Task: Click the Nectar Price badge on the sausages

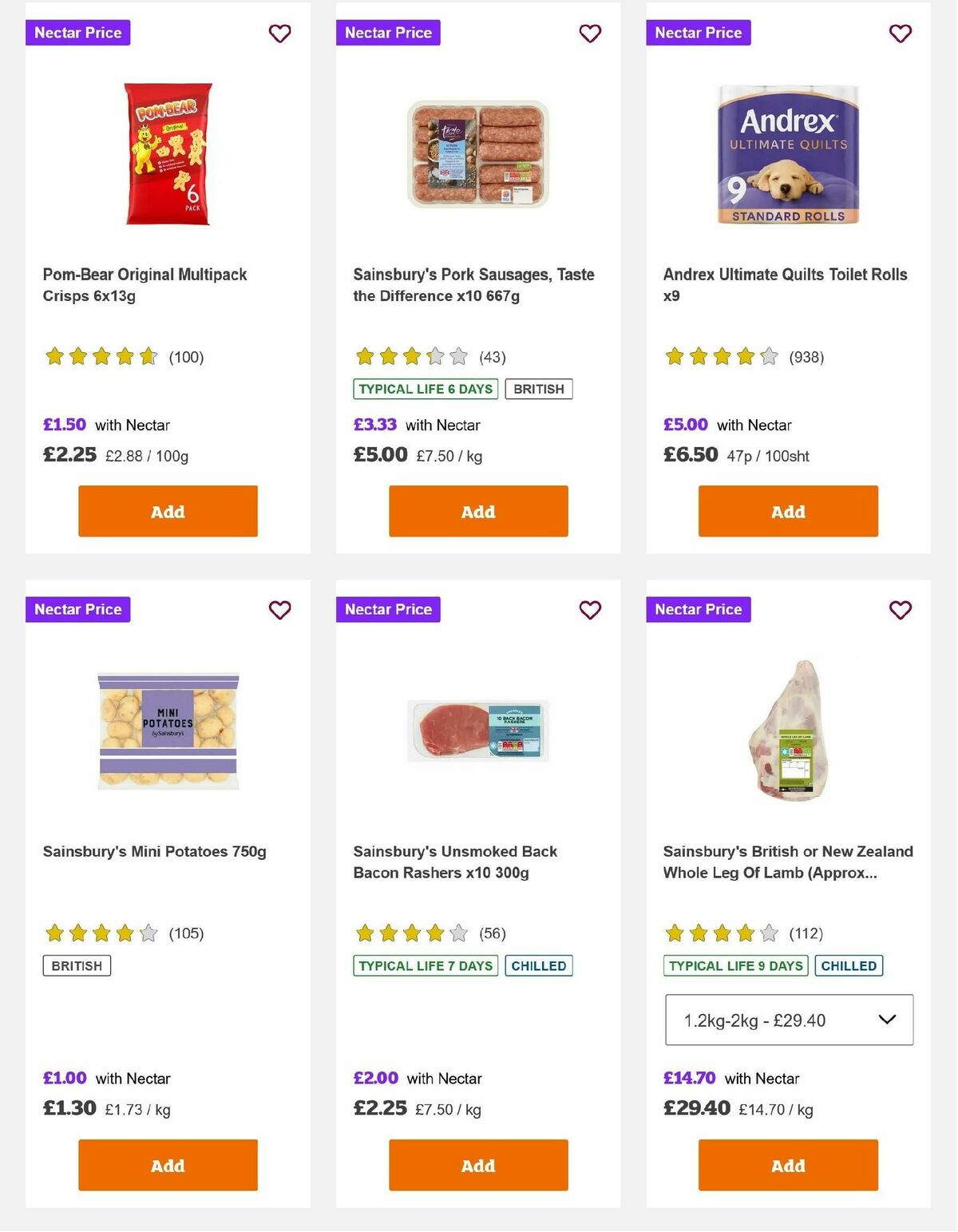Action: point(389,33)
